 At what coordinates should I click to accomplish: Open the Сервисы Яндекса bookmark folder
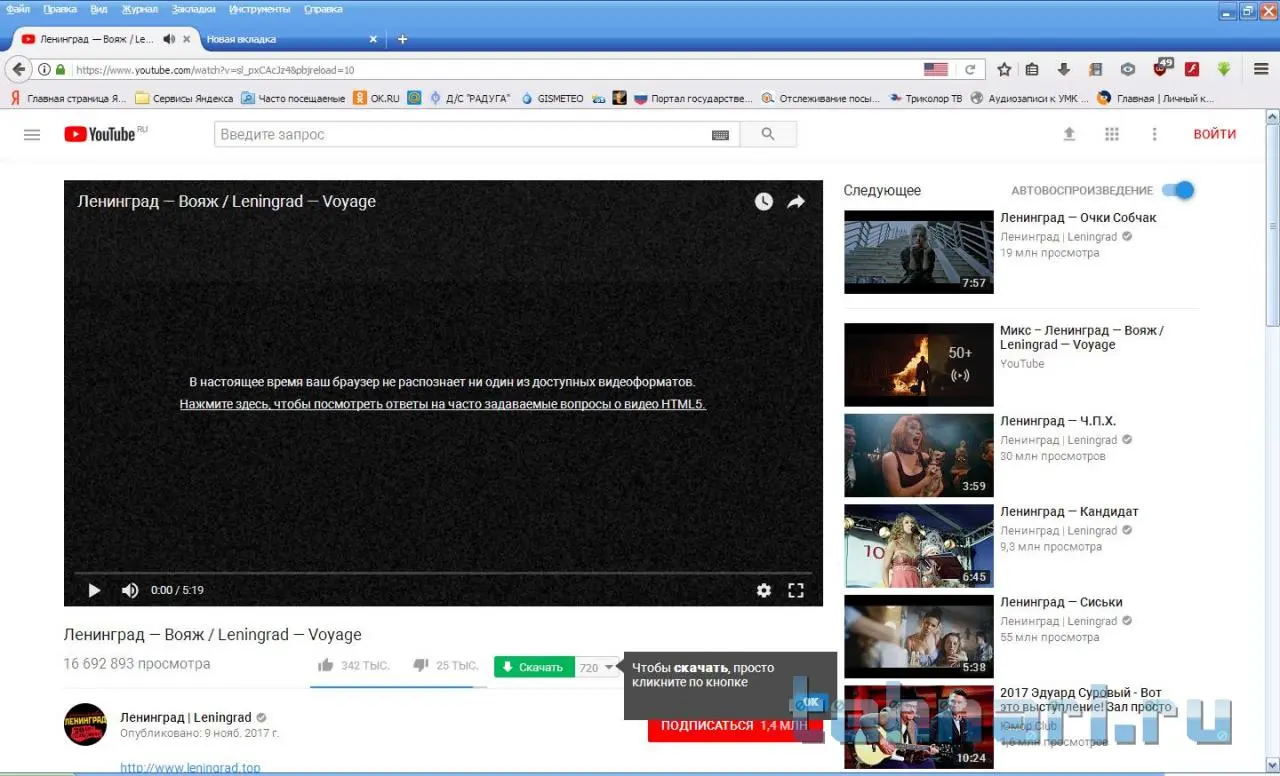coord(184,98)
